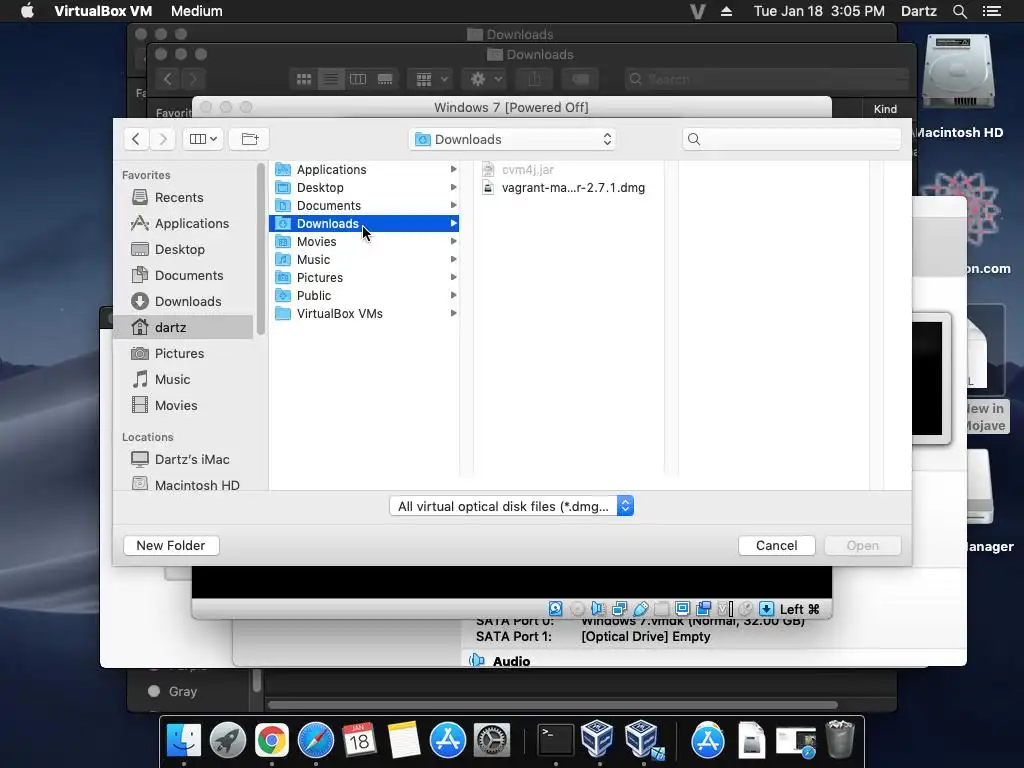Screen dimensions: 1024x768
Task: Open Notification Center in menu bar
Action: tap(991, 11)
